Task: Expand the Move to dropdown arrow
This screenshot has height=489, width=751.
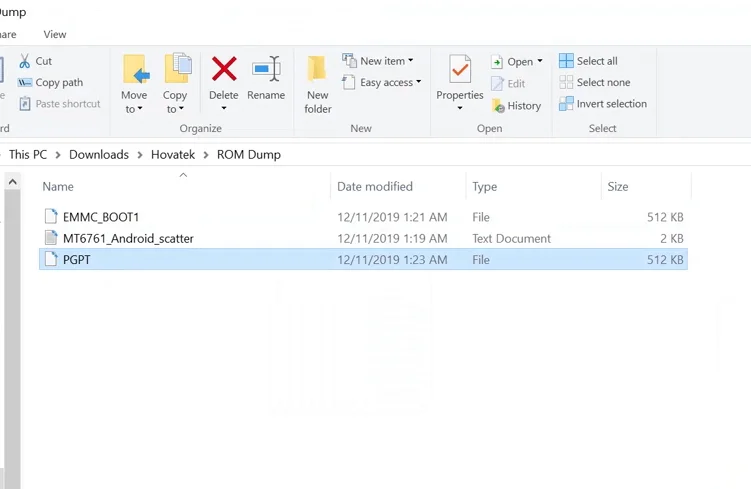Action: [140, 109]
